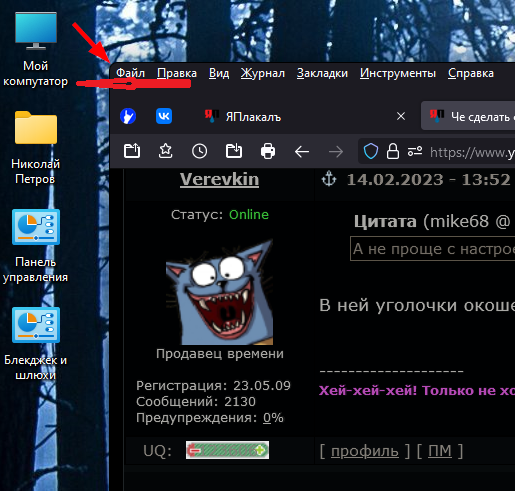Click Verevkin's blue cat avatar

pos(219,292)
